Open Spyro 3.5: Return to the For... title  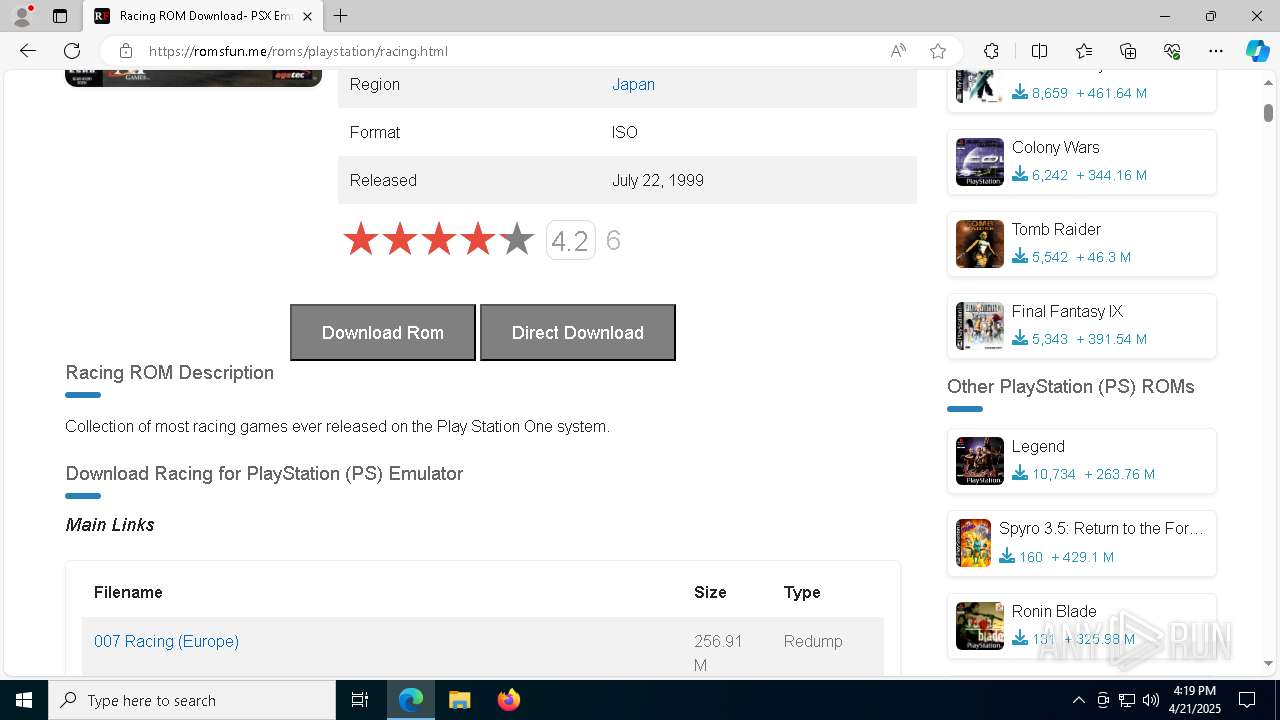click(1101, 528)
